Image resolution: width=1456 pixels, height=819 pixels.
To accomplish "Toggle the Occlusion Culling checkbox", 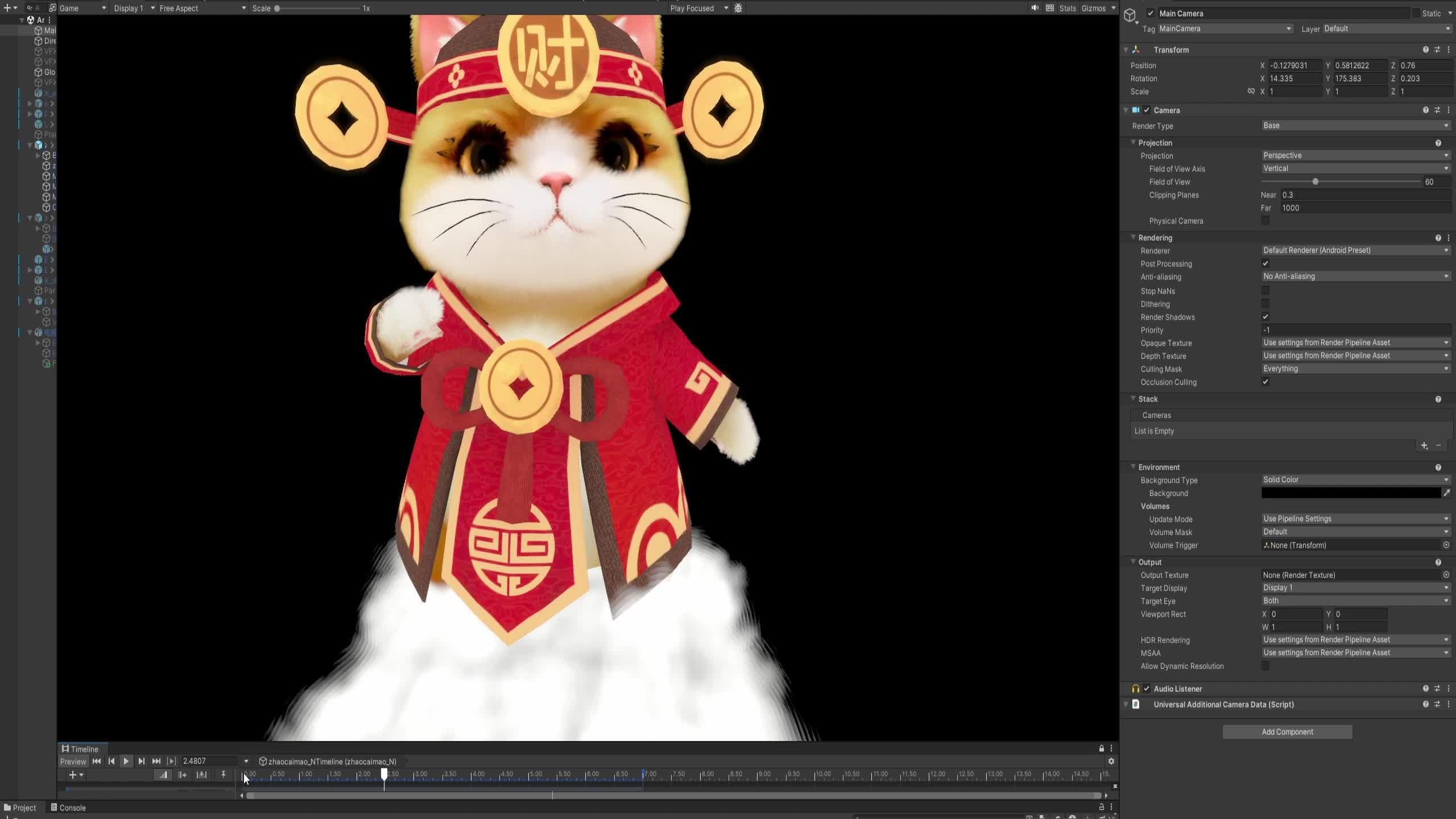I will [x=1266, y=382].
